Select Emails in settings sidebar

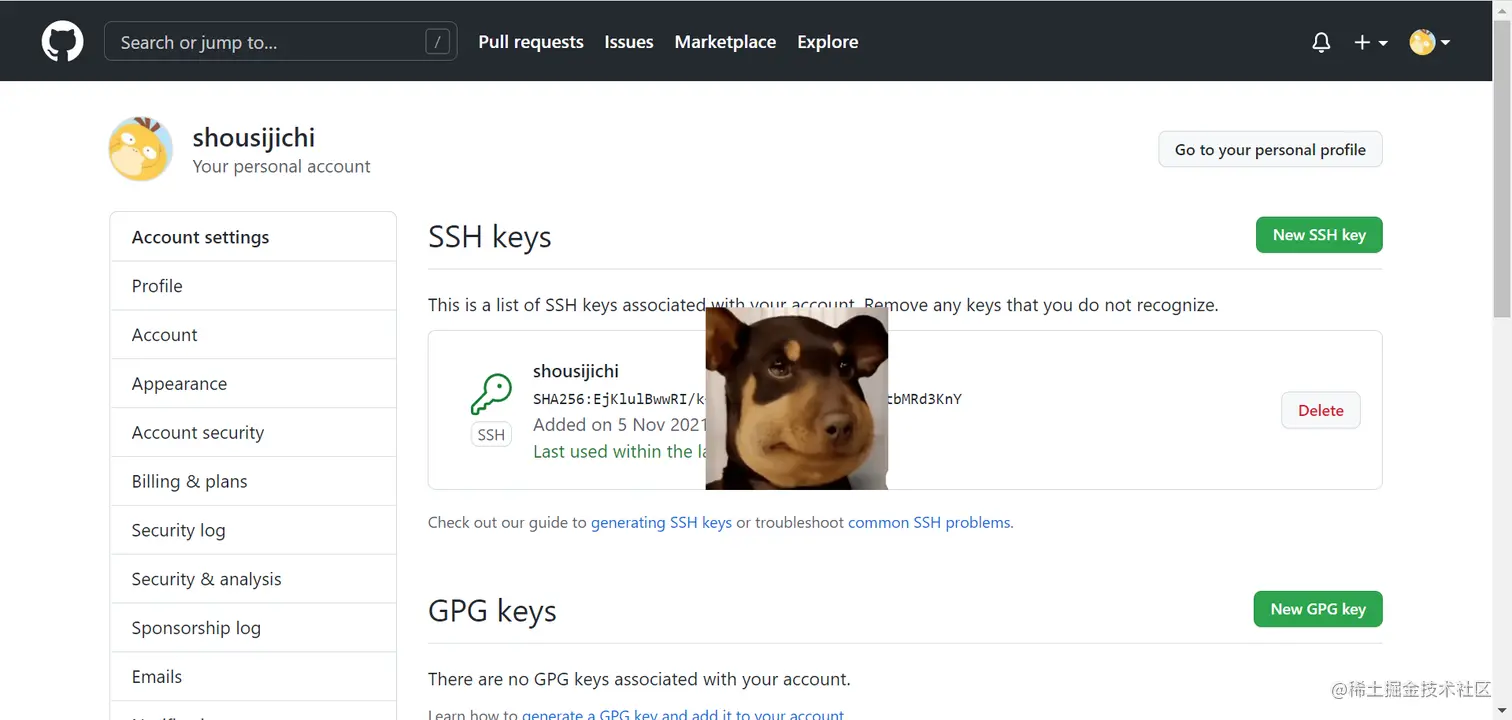(253, 677)
